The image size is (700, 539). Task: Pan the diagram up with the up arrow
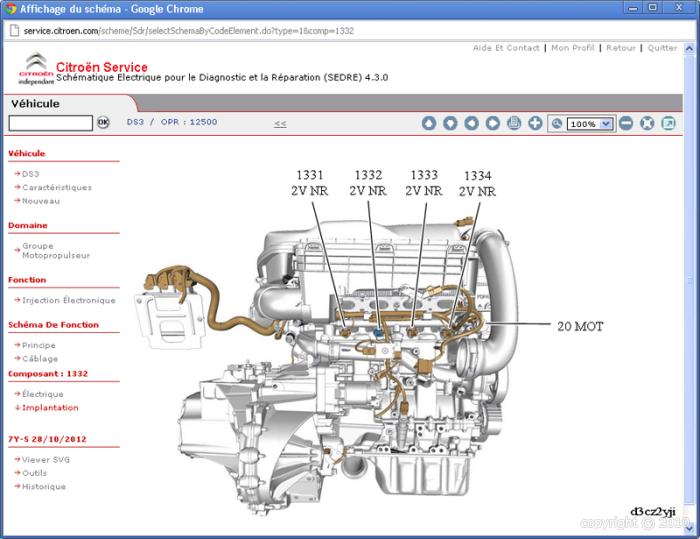click(x=429, y=123)
